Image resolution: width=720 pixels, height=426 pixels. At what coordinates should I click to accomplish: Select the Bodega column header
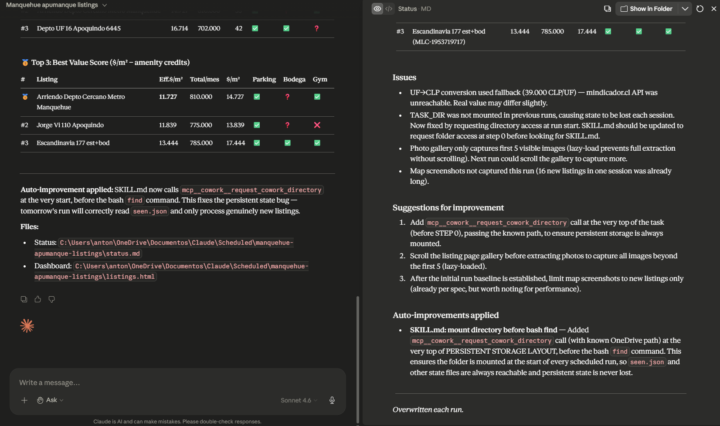click(294, 79)
